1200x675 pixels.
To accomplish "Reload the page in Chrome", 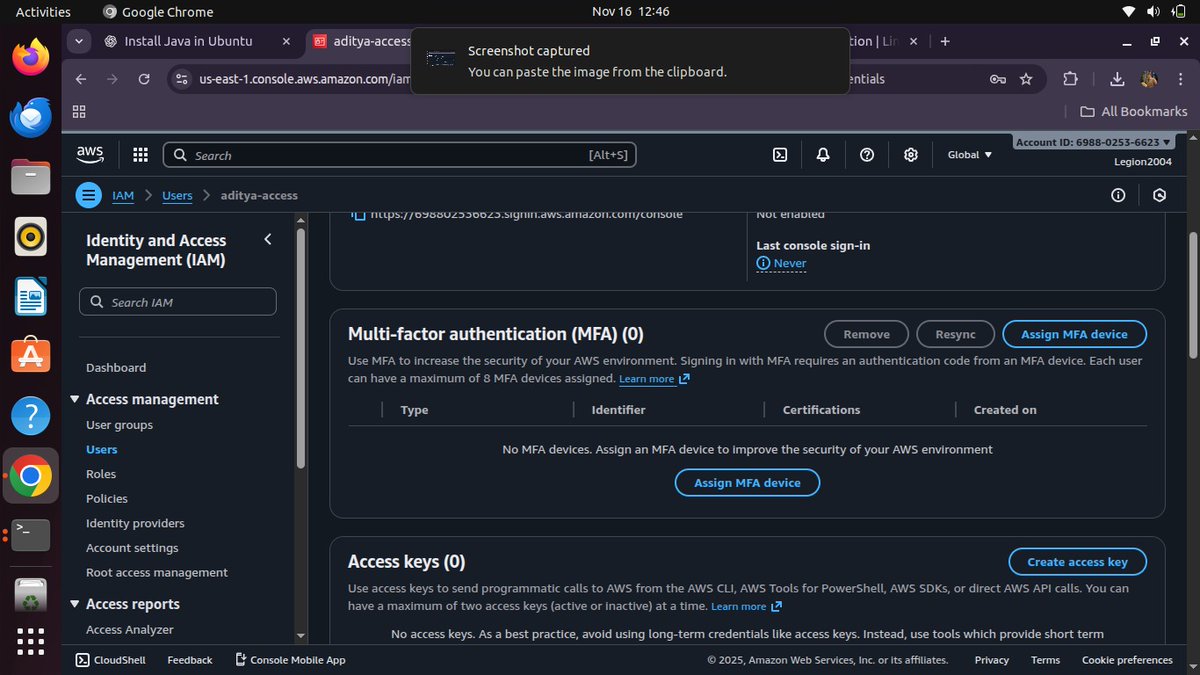I will [x=144, y=79].
